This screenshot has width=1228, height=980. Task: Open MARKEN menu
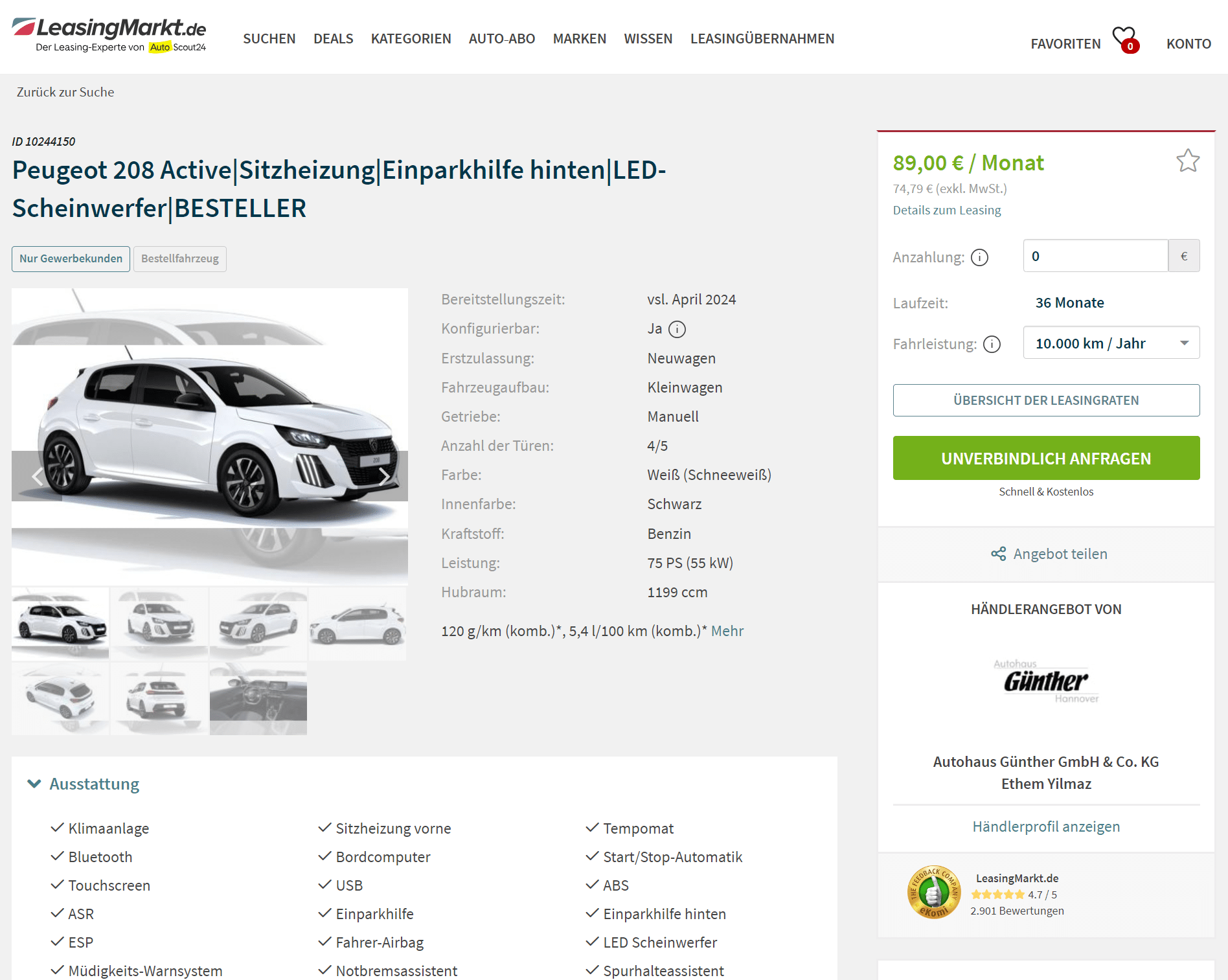pyautogui.click(x=580, y=39)
